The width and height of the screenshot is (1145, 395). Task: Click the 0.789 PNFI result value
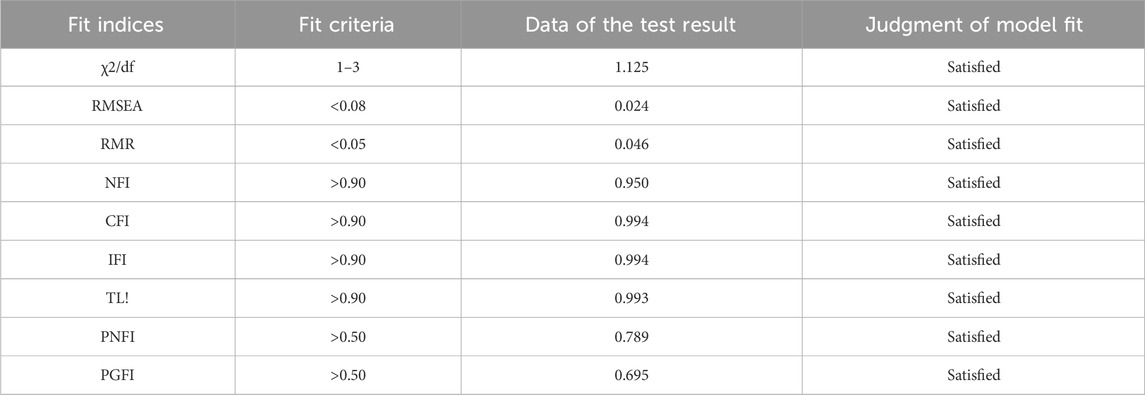coord(632,337)
